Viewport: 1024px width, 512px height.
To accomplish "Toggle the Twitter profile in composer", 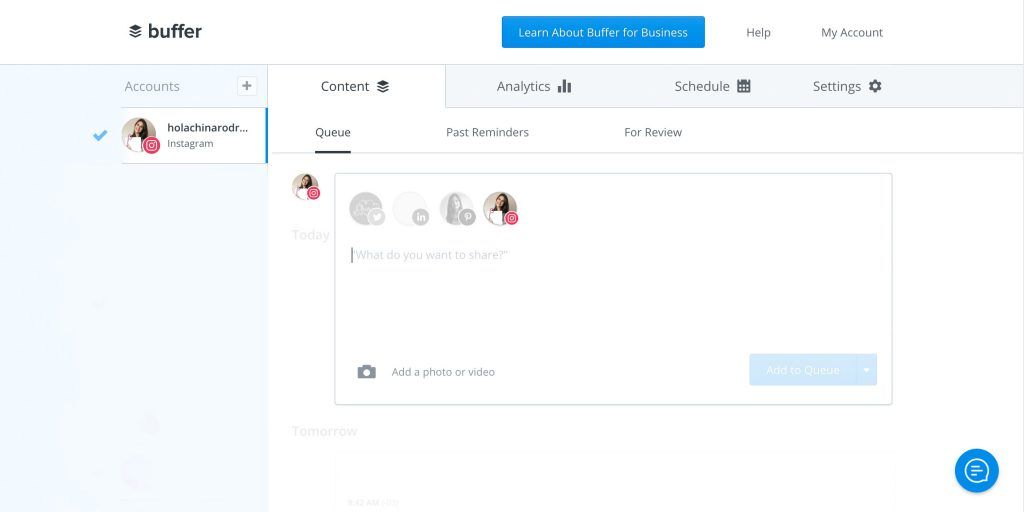I will point(367,209).
